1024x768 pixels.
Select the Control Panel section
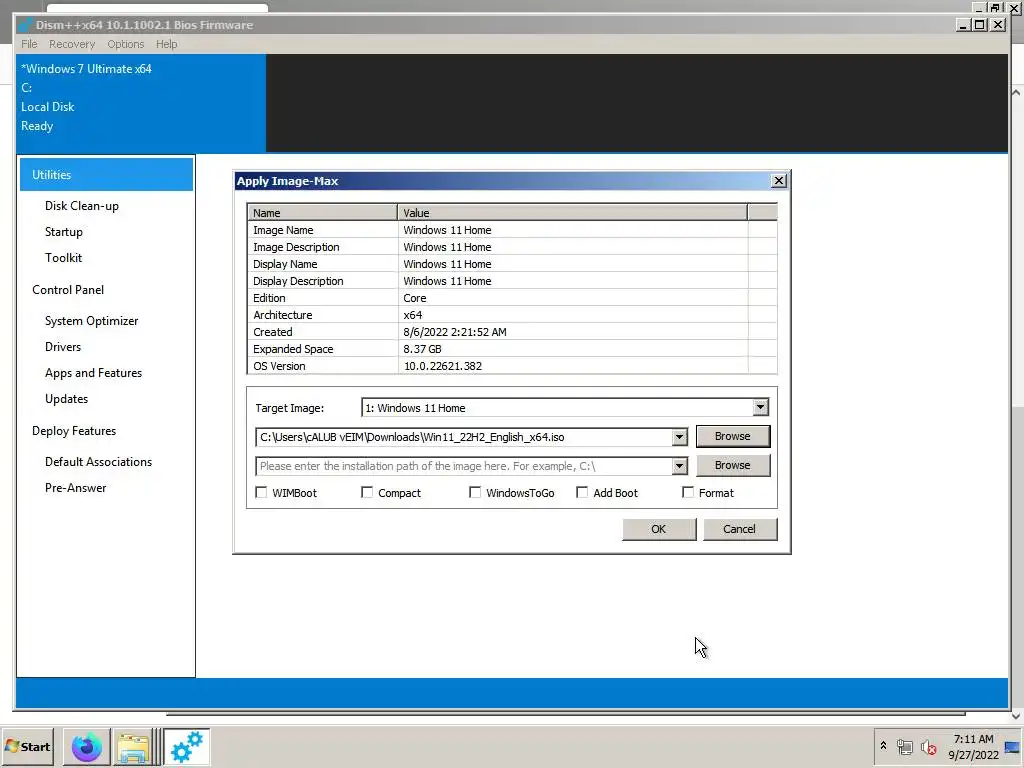coord(68,289)
